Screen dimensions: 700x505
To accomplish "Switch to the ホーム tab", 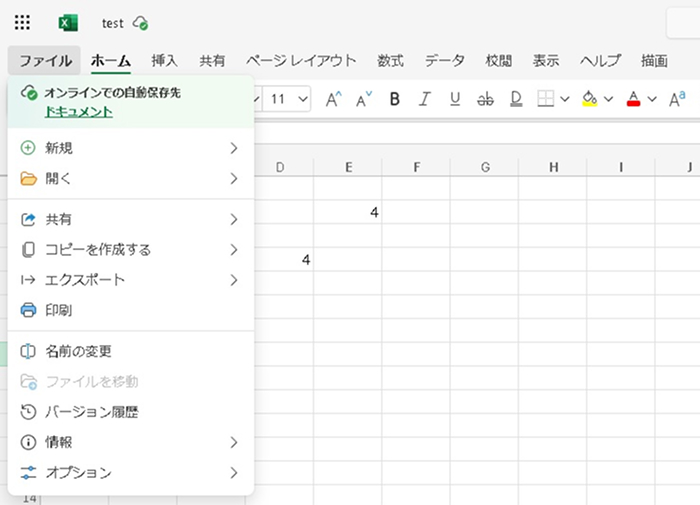I will pos(111,60).
